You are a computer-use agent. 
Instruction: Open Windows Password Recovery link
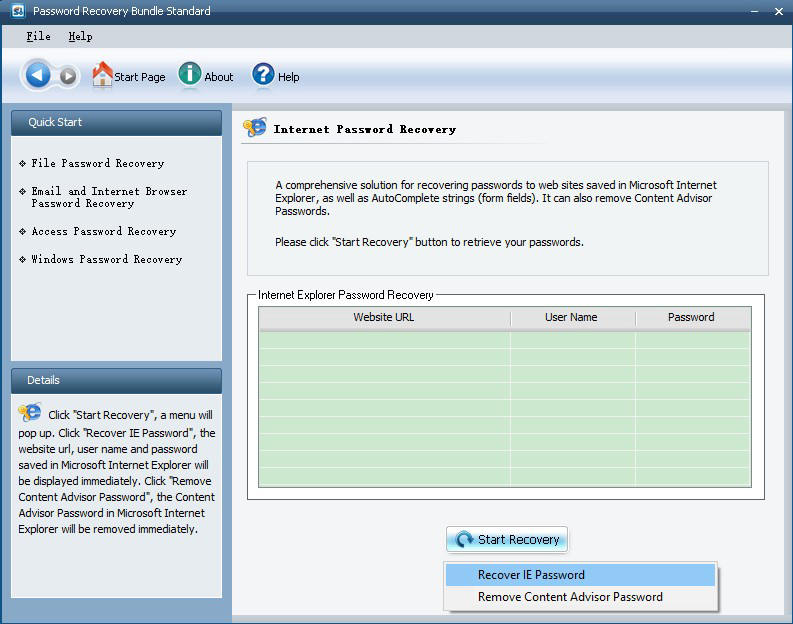(107, 259)
